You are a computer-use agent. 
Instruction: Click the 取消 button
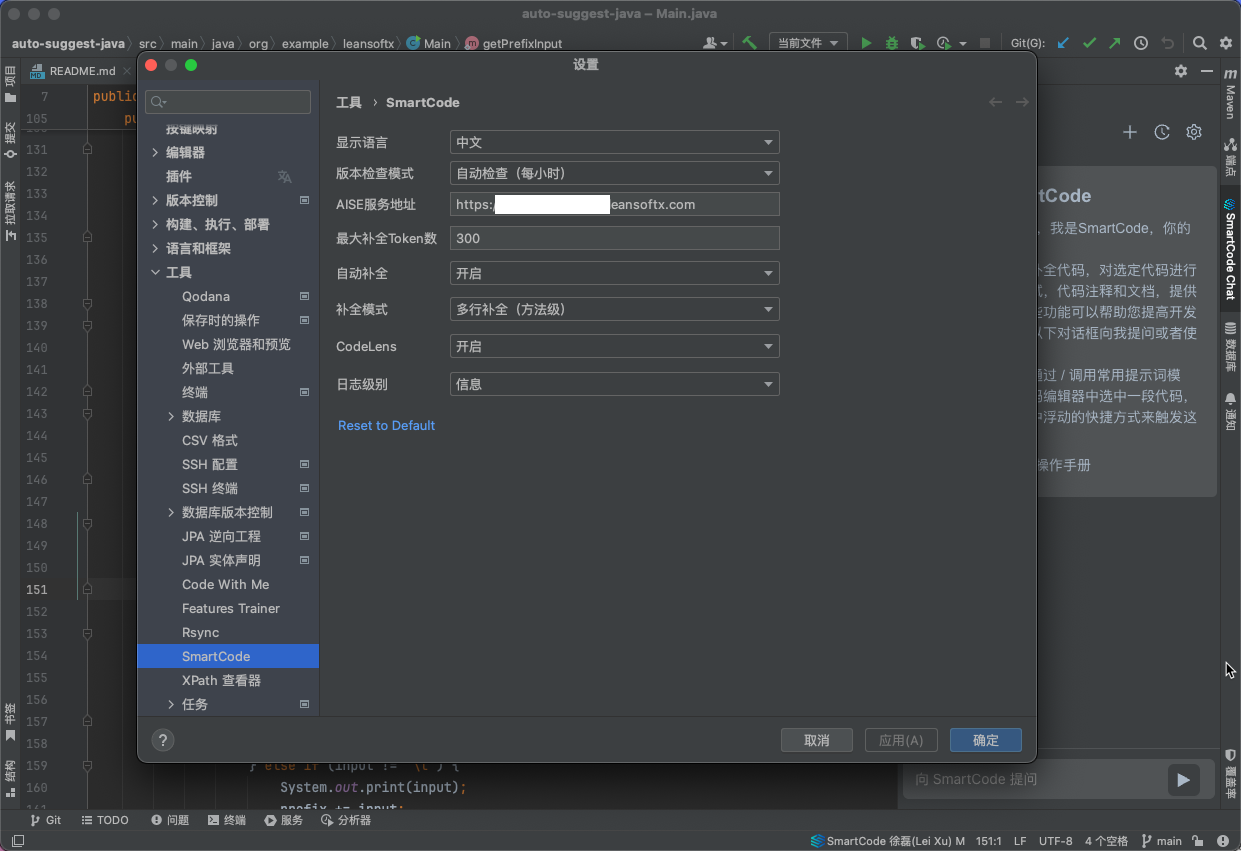point(817,740)
